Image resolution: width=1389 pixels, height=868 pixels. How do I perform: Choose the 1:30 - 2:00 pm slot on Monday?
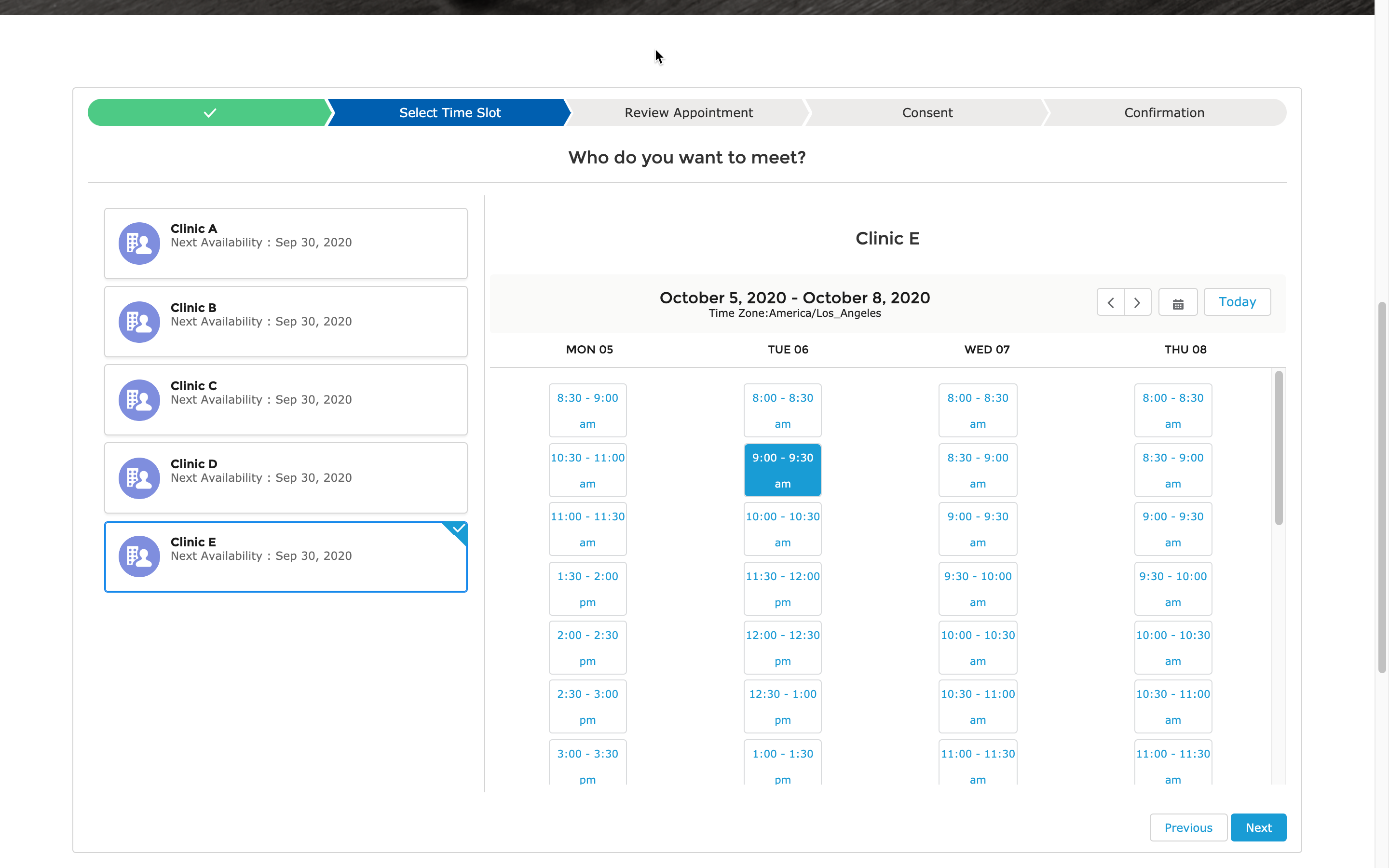point(586,588)
